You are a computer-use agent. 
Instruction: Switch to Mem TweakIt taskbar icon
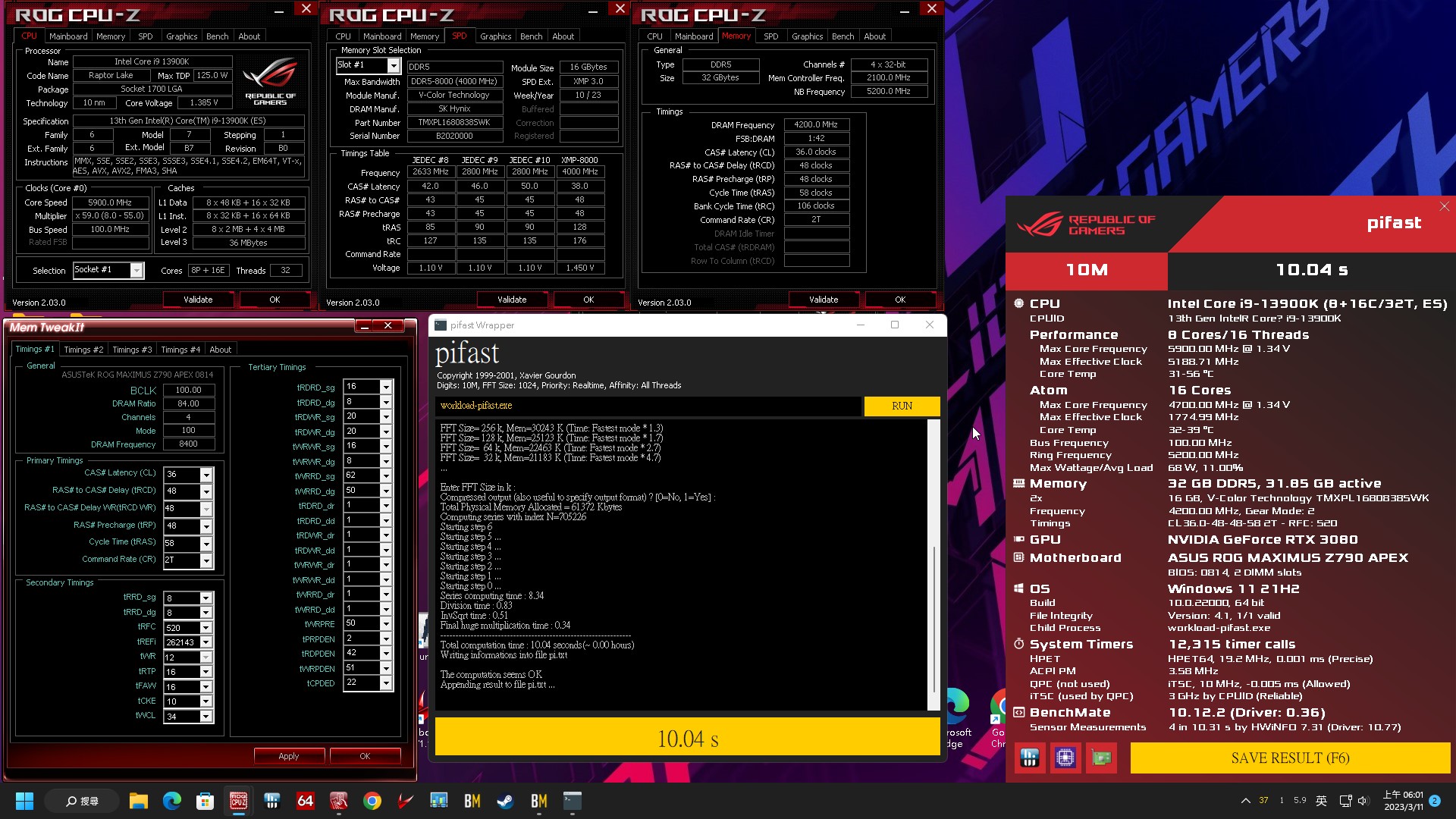point(339,801)
